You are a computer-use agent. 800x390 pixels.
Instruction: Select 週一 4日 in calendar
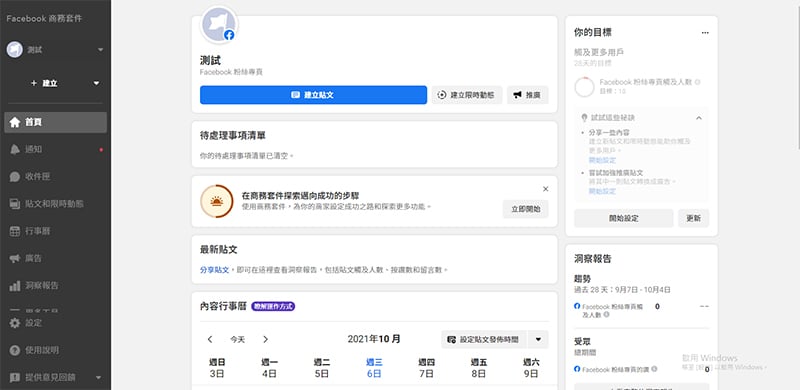[x=269, y=368]
